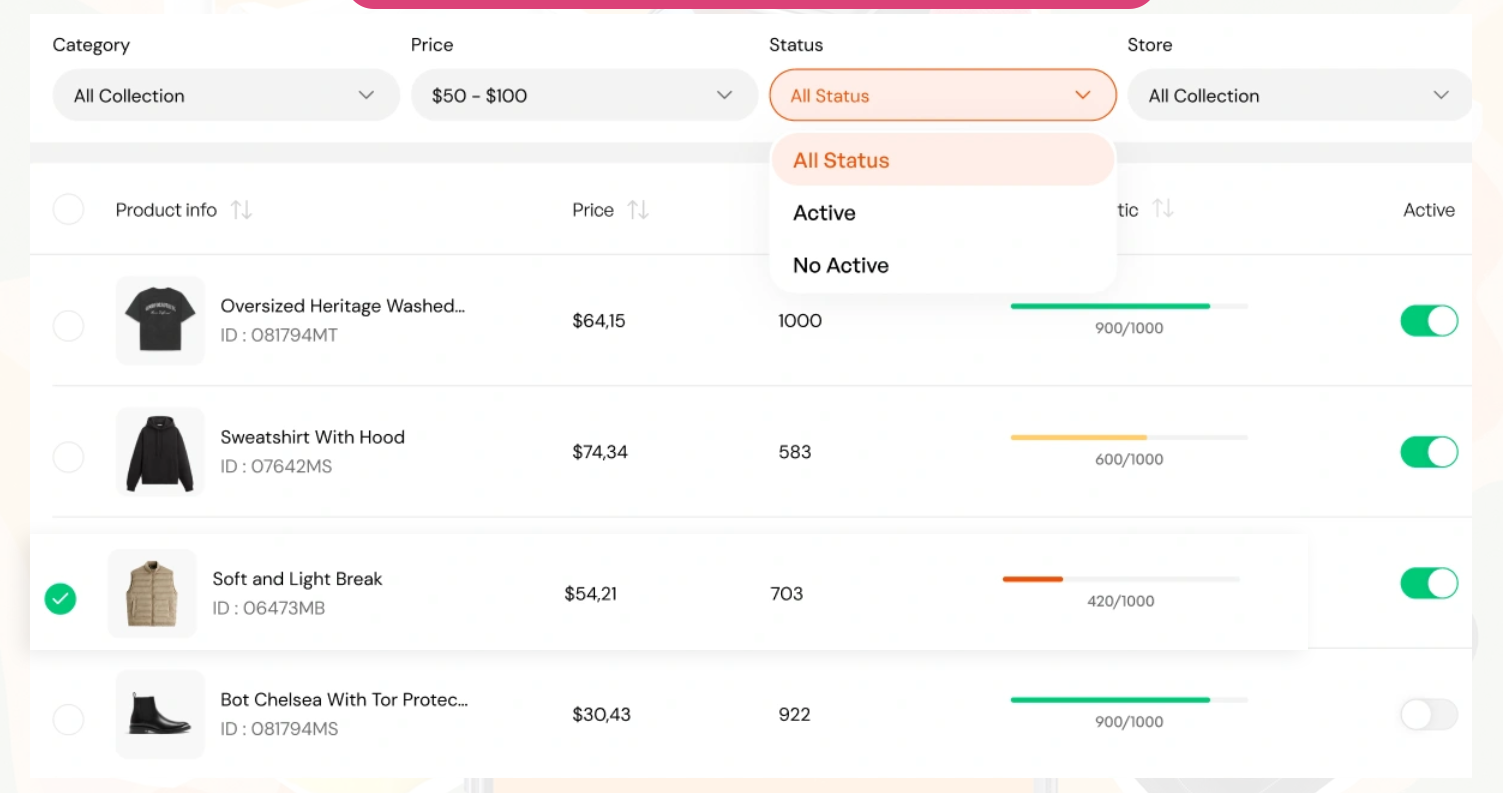Select the Bot Chelsea row checkbox
The height and width of the screenshot is (793, 1503).
pyautogui.click(x=68, y=719)
